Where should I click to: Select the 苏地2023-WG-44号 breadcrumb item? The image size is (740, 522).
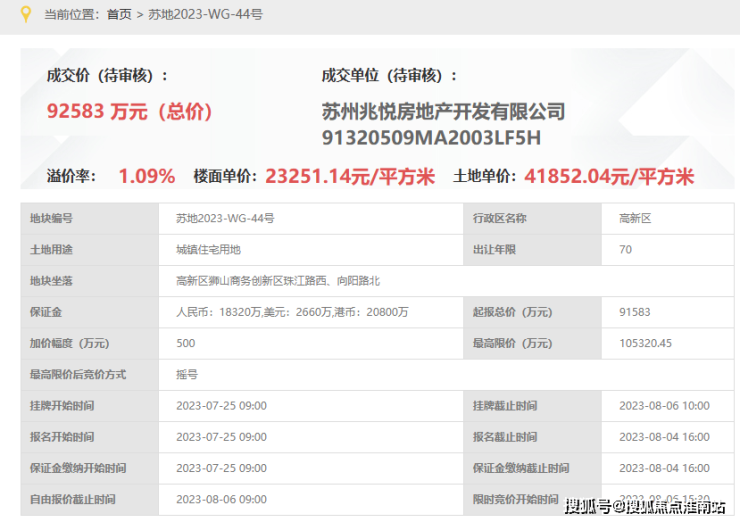click(205, 15)
